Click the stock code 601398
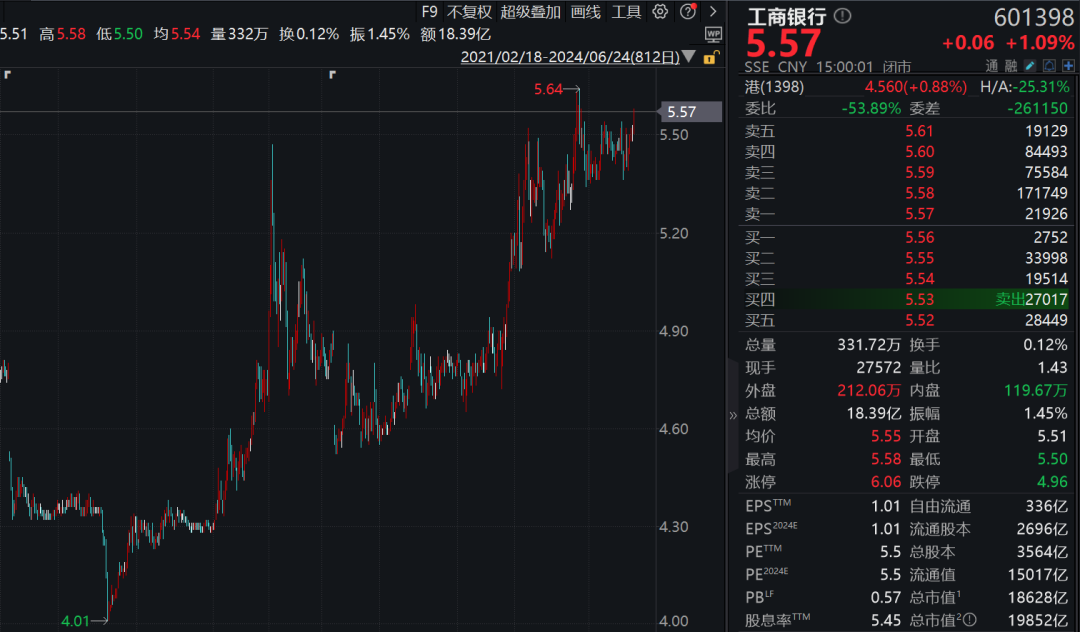1080x632 pixels. pos(1033,17)
